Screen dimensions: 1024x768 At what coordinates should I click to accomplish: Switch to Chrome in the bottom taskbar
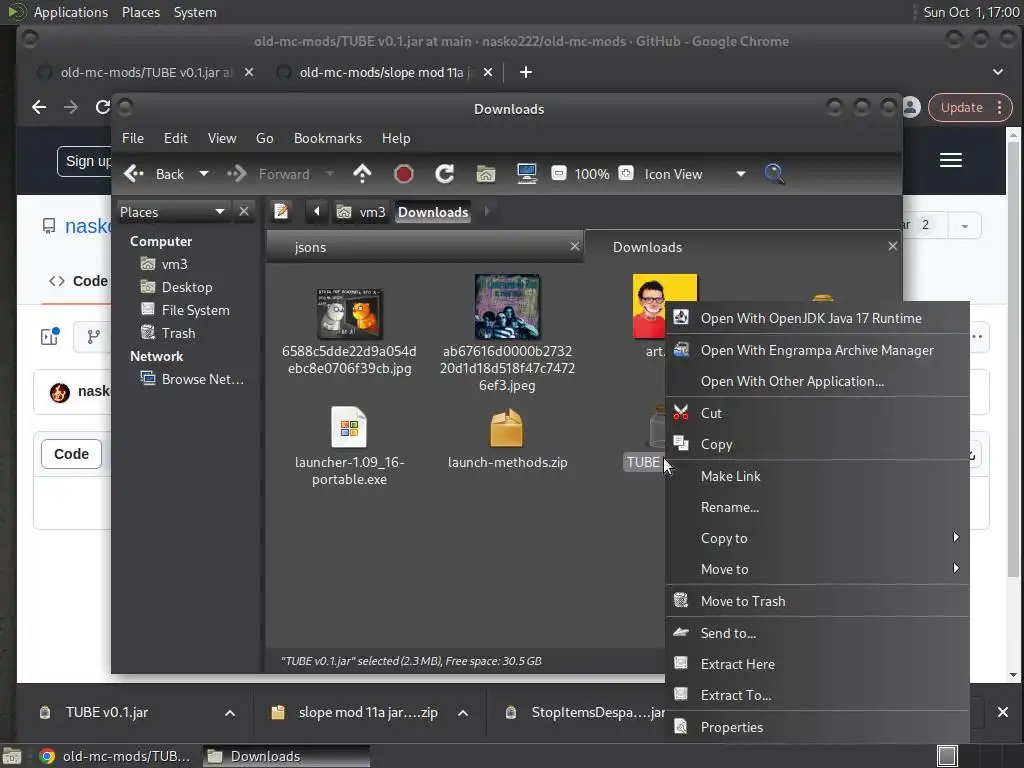coord(115,756)
